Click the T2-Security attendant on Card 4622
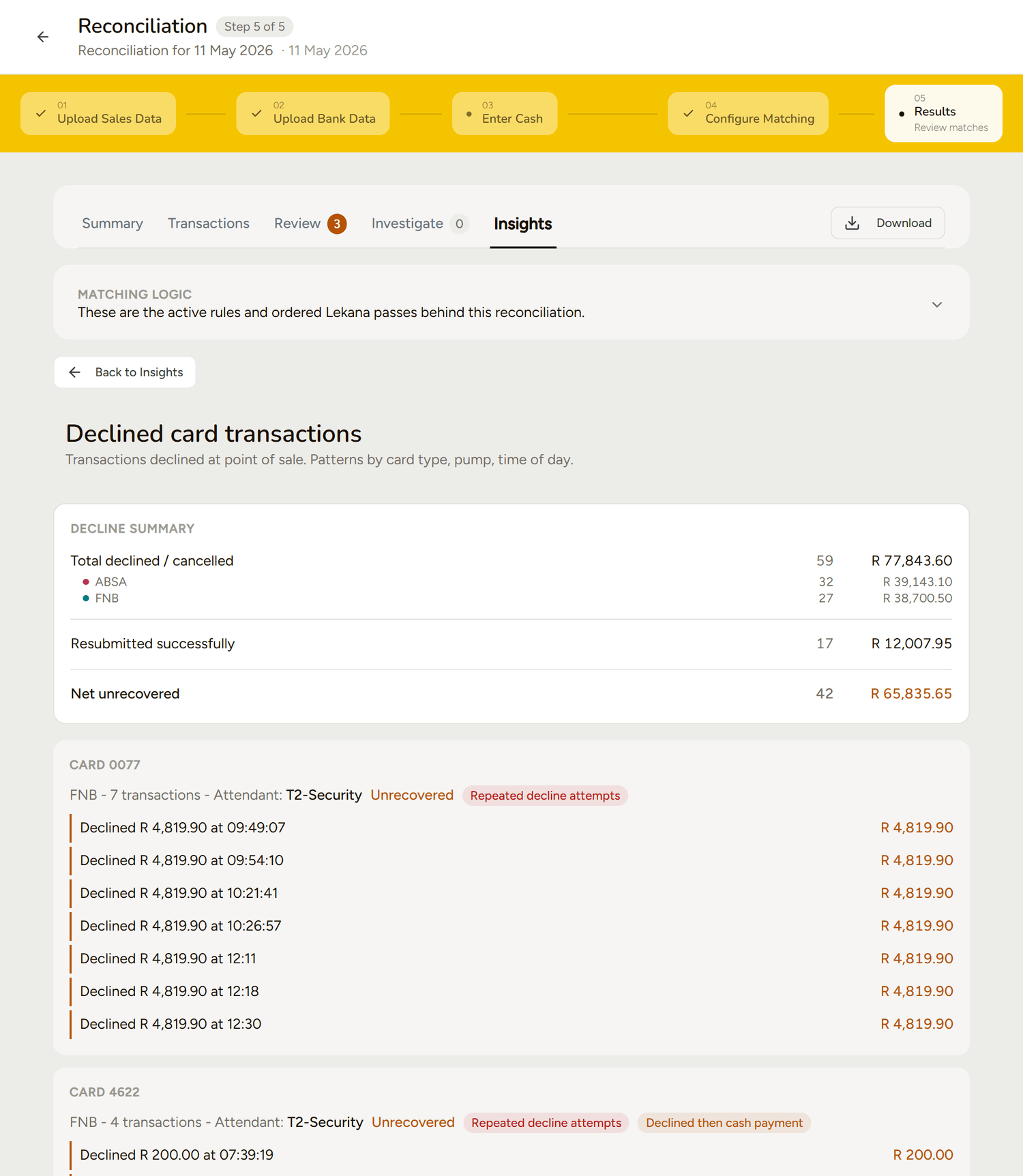 click(325, 1122)
